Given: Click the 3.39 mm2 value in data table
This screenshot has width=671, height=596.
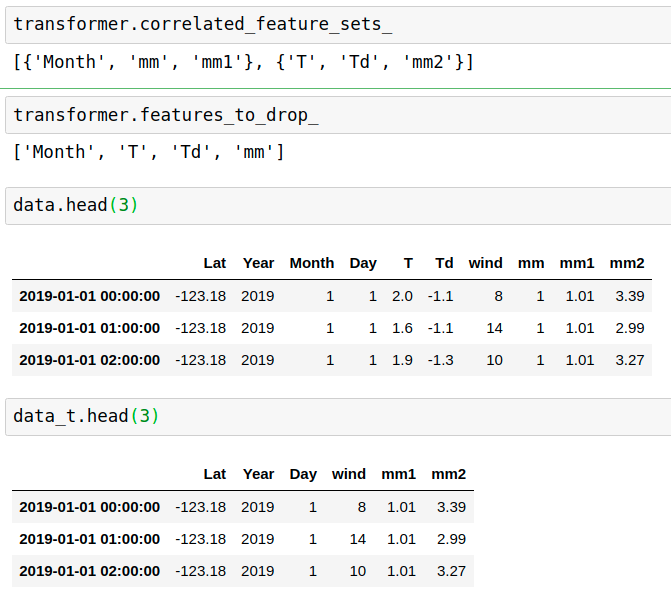Looking at the screenshot, I should (x=630, y=296).
